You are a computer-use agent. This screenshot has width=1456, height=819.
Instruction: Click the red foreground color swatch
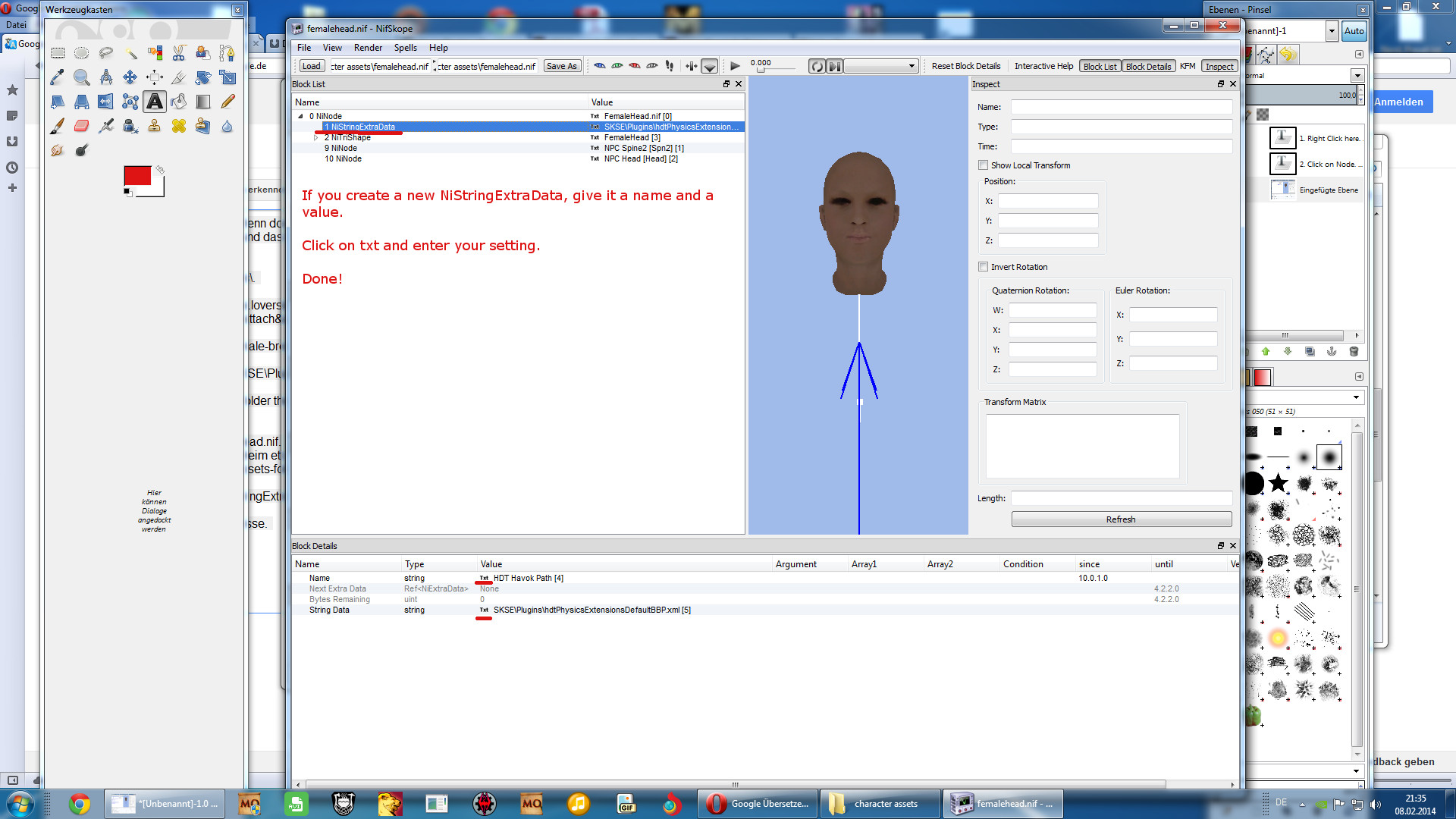point(137,176)
